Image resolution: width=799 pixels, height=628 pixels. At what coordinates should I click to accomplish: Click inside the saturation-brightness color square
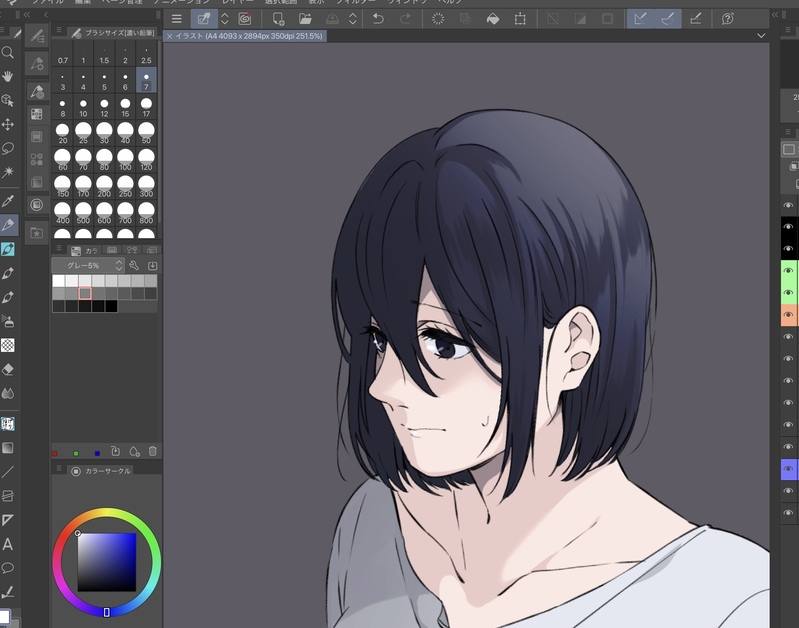[x=106, y=562]
